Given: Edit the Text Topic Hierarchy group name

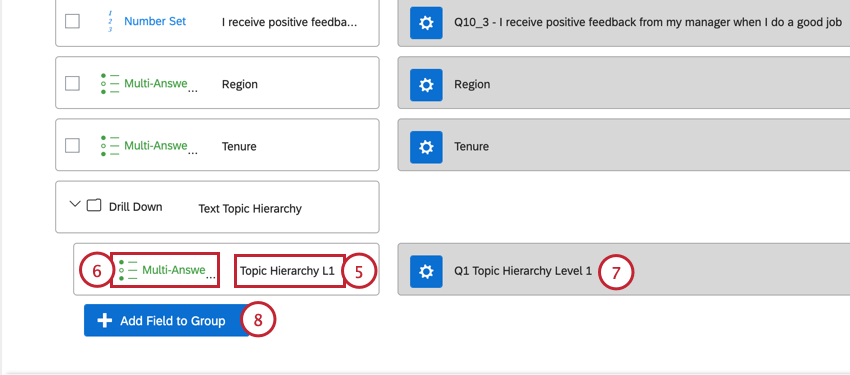Looking at the screenshot, I should 250,209.
